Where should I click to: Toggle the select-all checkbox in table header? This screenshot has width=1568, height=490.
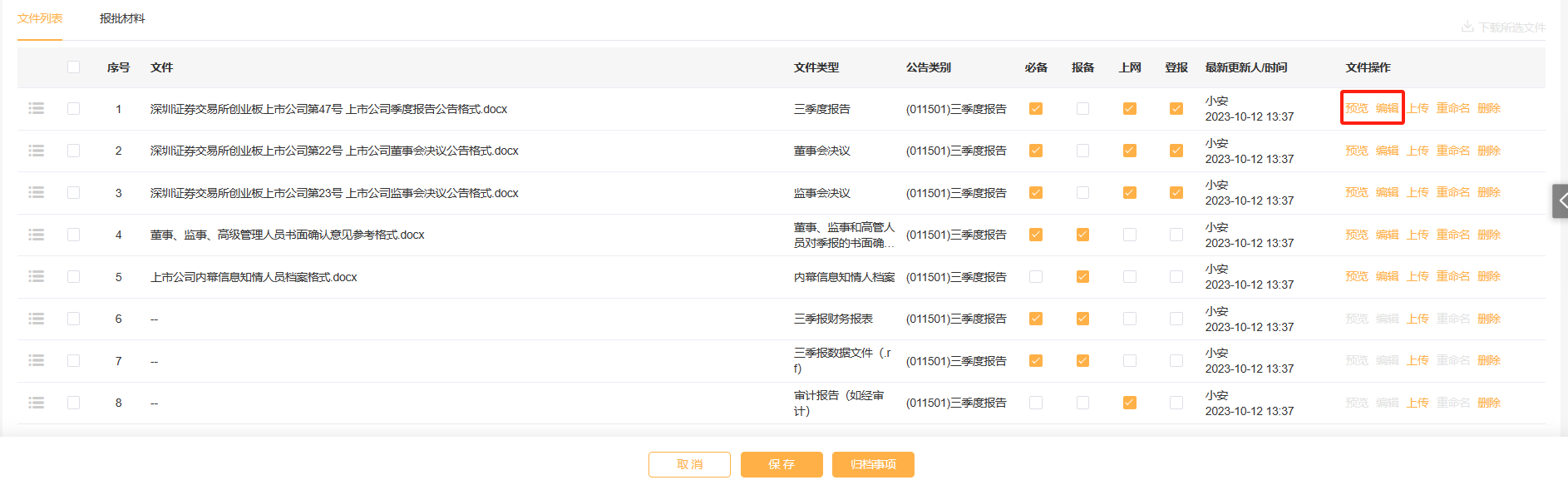click(x=74, y=67)
